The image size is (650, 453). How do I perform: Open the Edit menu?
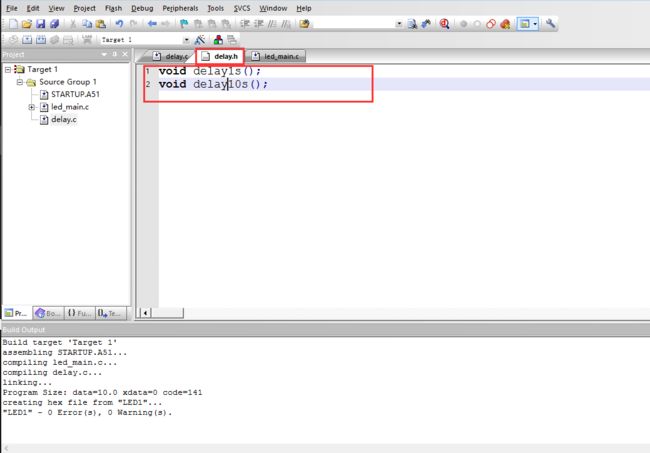33,8
